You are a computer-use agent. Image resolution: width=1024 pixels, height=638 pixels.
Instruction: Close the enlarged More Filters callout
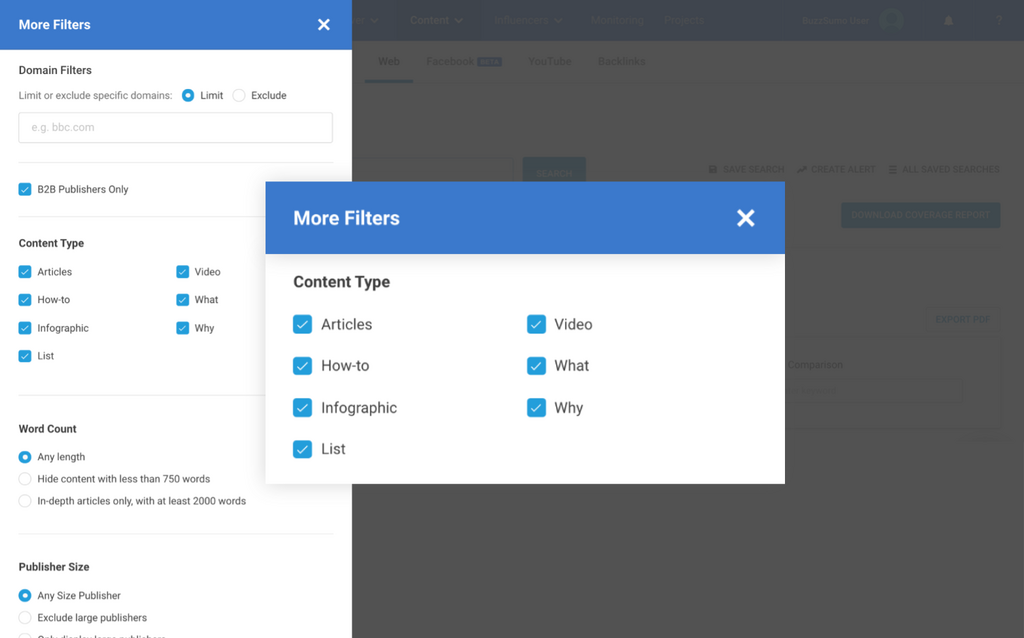(745, 218)
